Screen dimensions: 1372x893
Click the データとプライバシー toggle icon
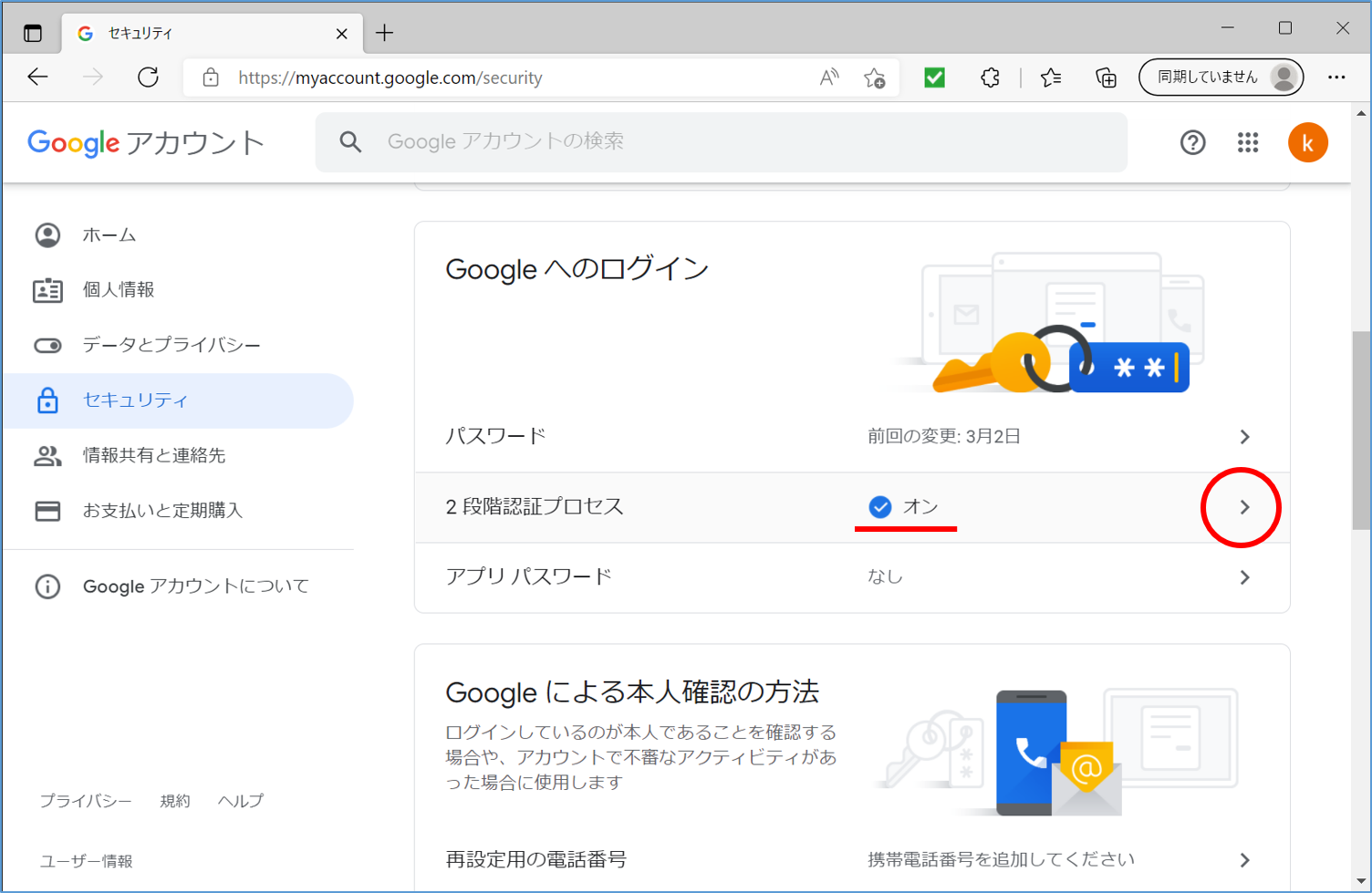(x=47, y=346)
